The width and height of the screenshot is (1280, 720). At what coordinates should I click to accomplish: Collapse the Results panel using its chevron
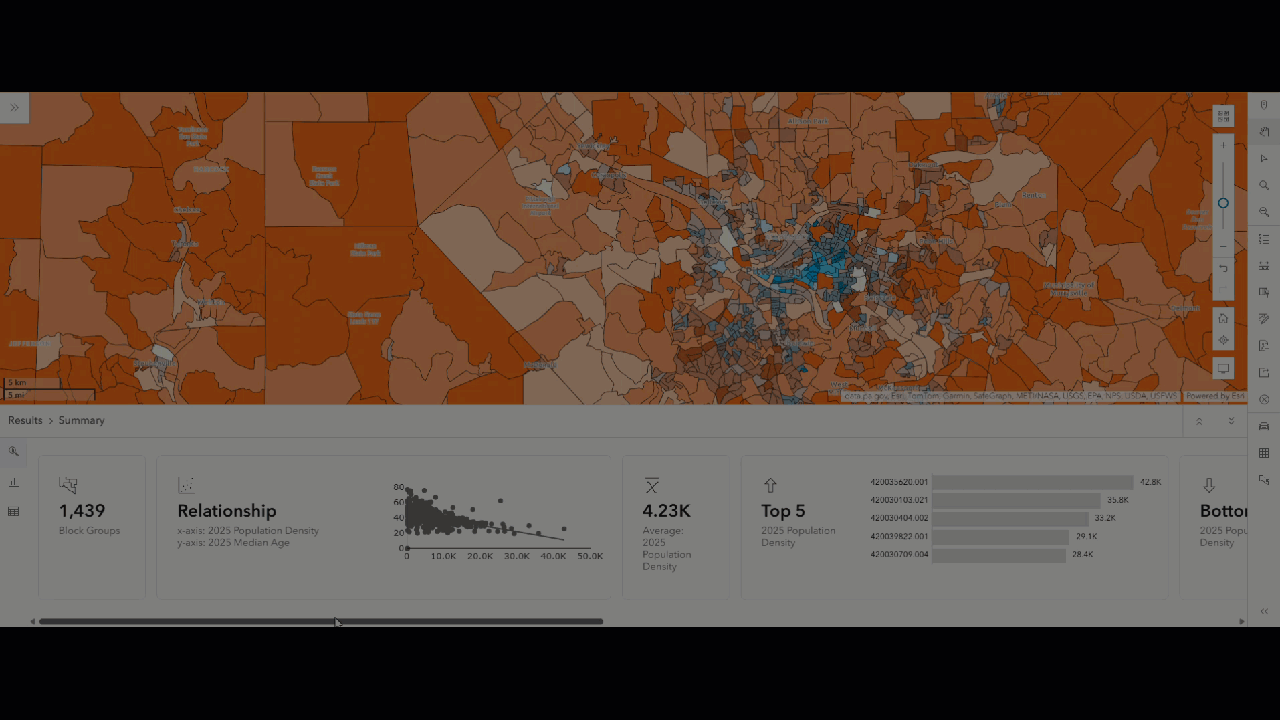(1199, 421)
